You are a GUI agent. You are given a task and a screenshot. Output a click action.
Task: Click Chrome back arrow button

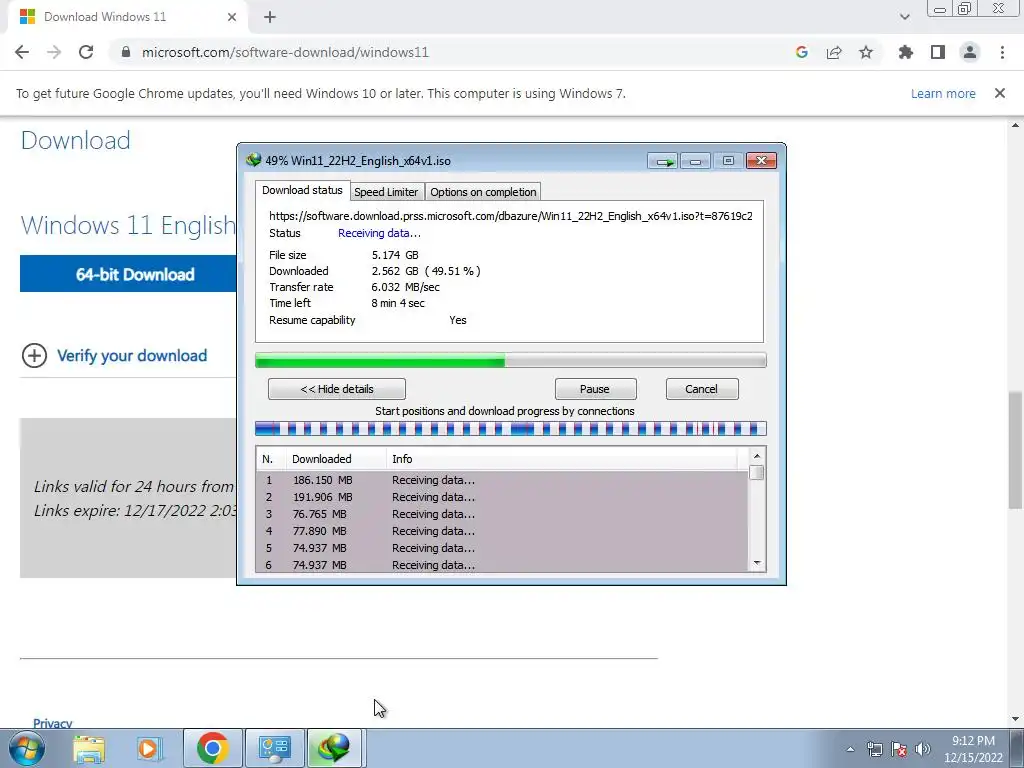coord(22,52)
